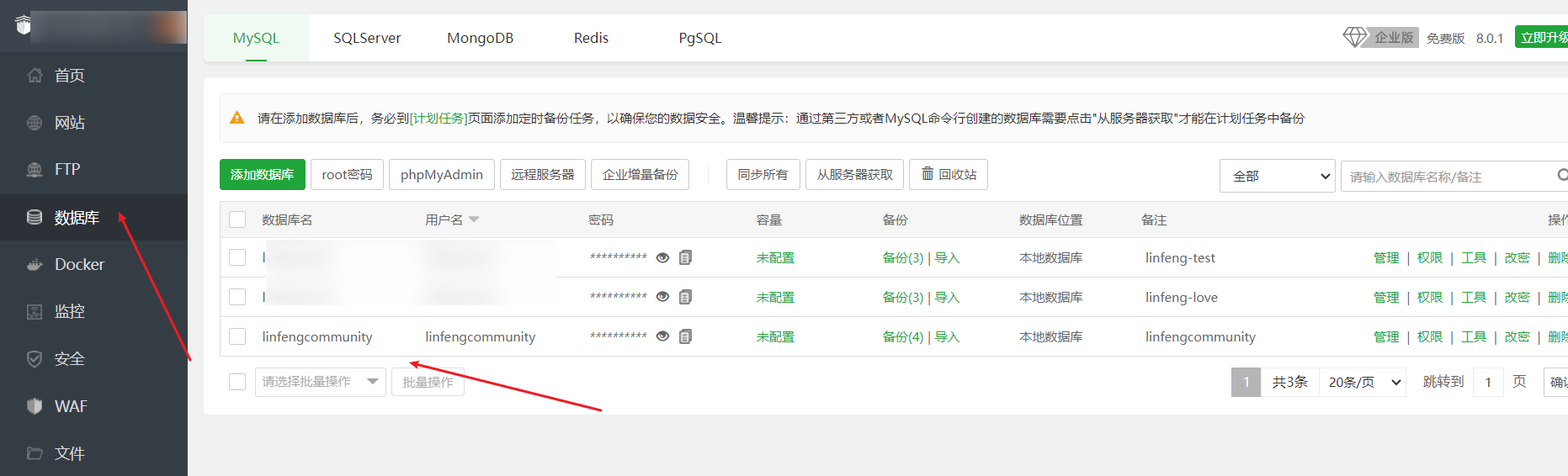The width and height of the screenshot is (1568, 476).
Task: Click the 添加数据库 button
Action: (x=262, y=174)
